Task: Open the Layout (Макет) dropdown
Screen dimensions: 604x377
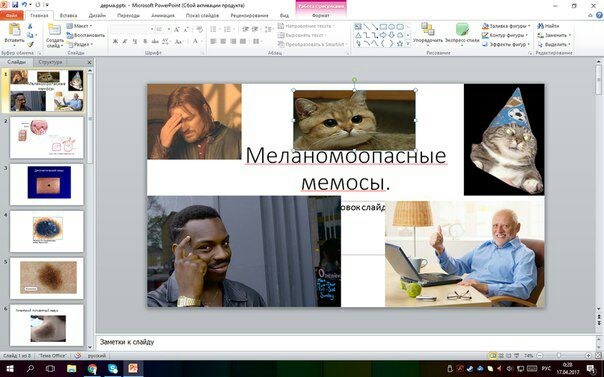Action: [79, 26]
